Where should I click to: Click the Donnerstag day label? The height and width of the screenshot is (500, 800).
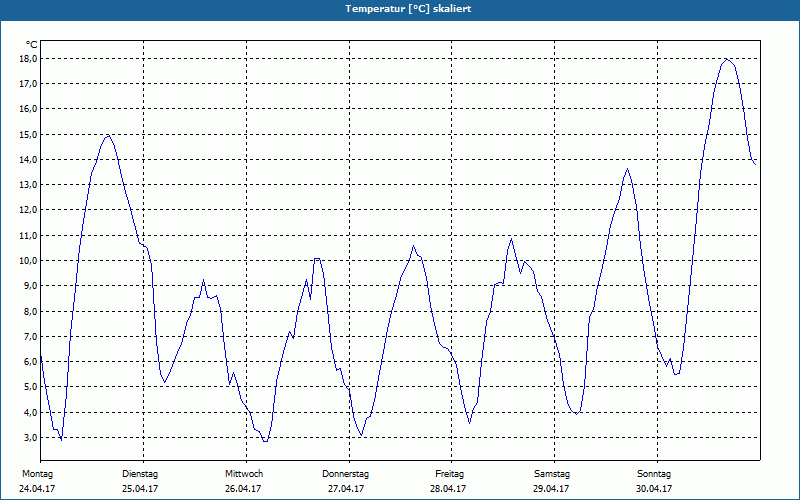coord(345,474)
